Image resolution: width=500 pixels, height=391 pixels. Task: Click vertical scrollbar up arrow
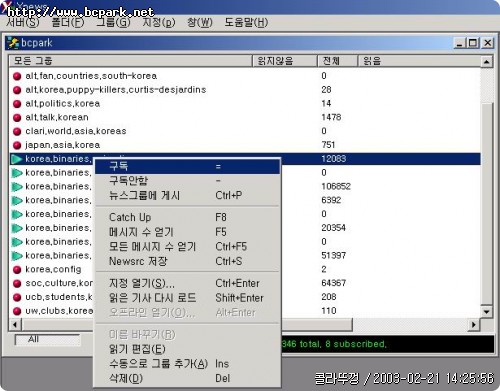487,62
